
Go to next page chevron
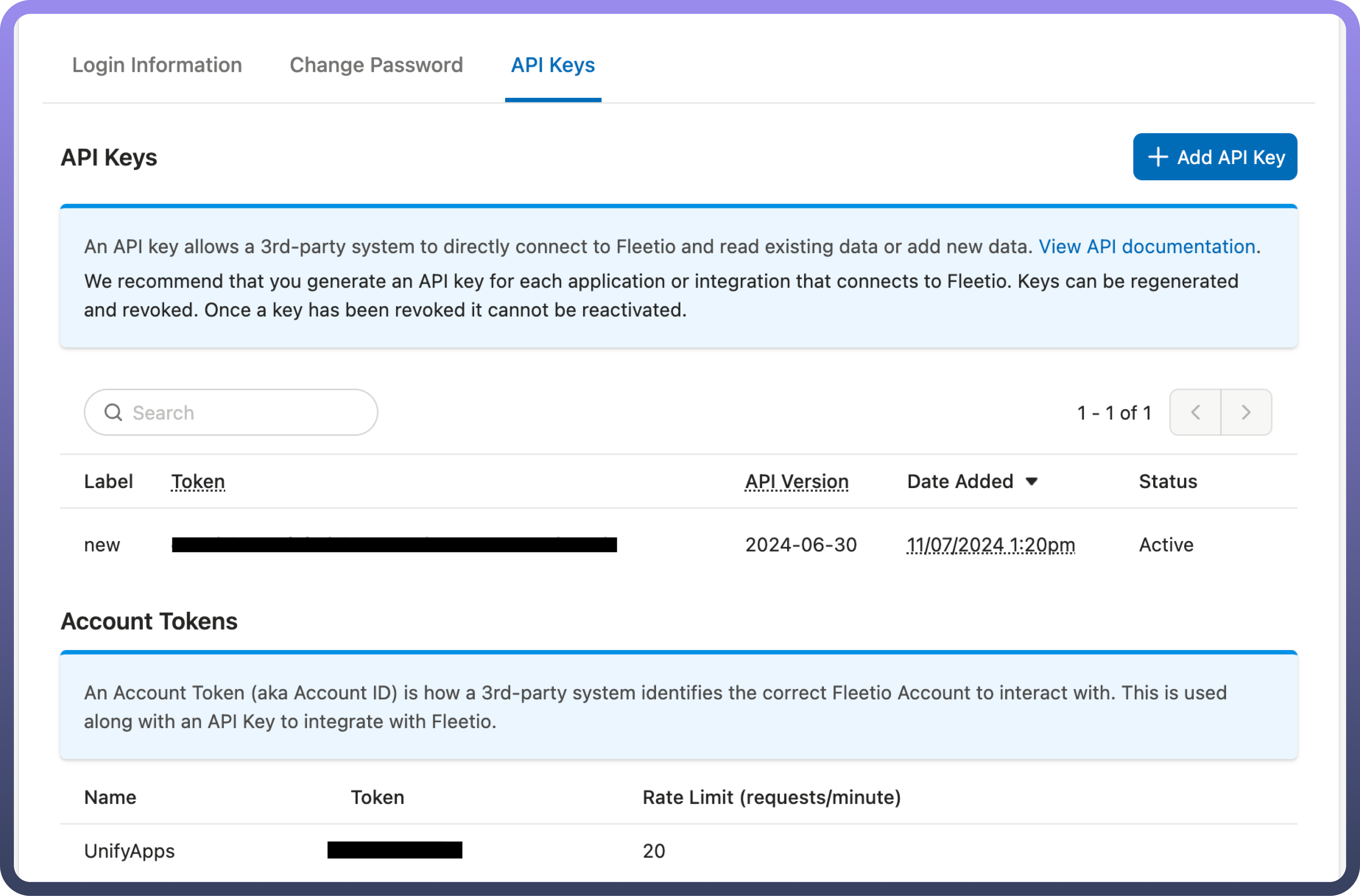tap(1246, 412)
